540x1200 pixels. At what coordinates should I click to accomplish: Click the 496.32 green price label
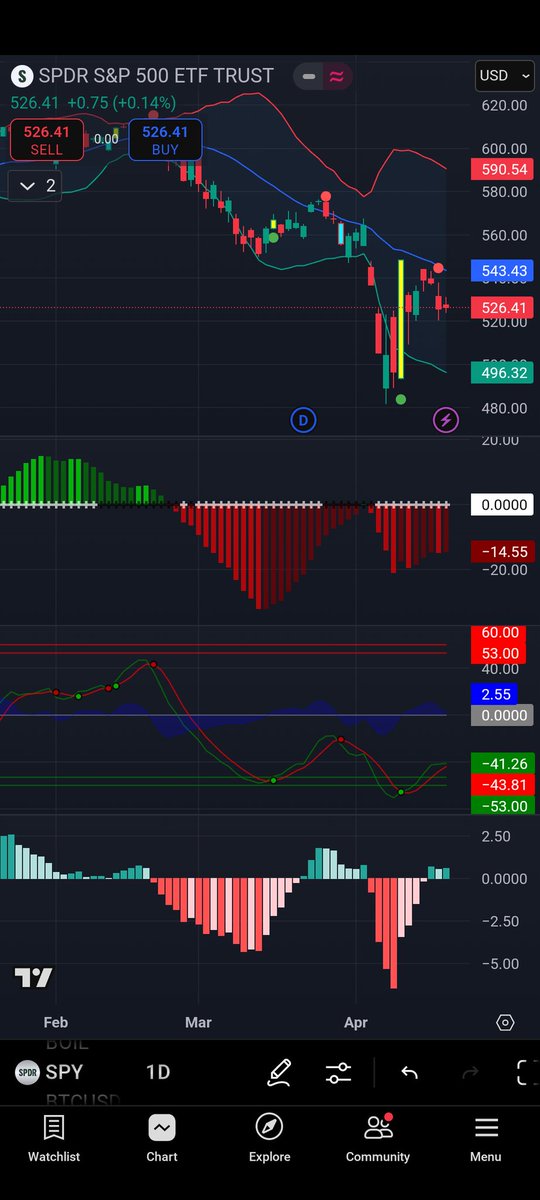[x=504, y=372]
